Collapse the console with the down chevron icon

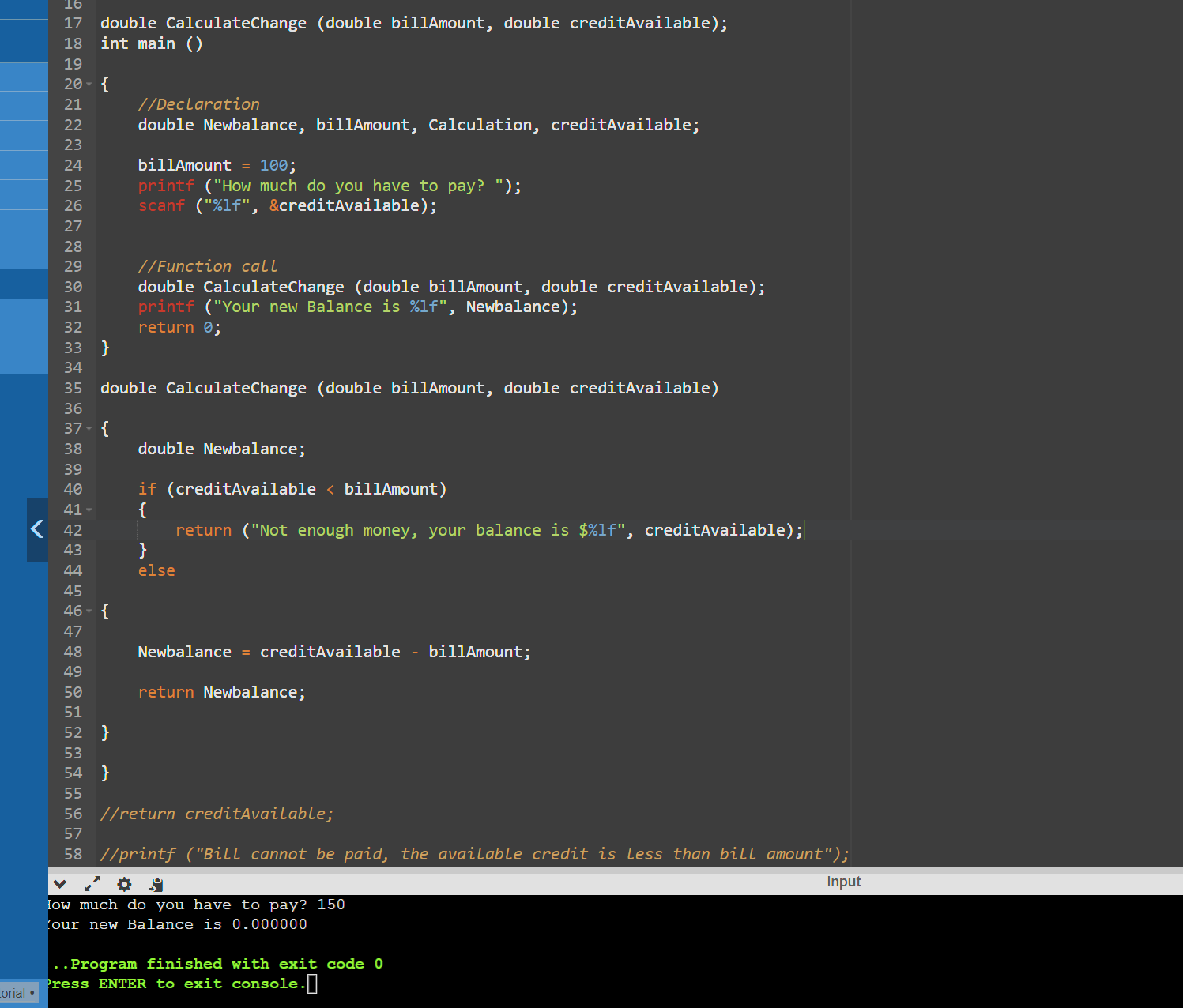(x=61, y=883)
